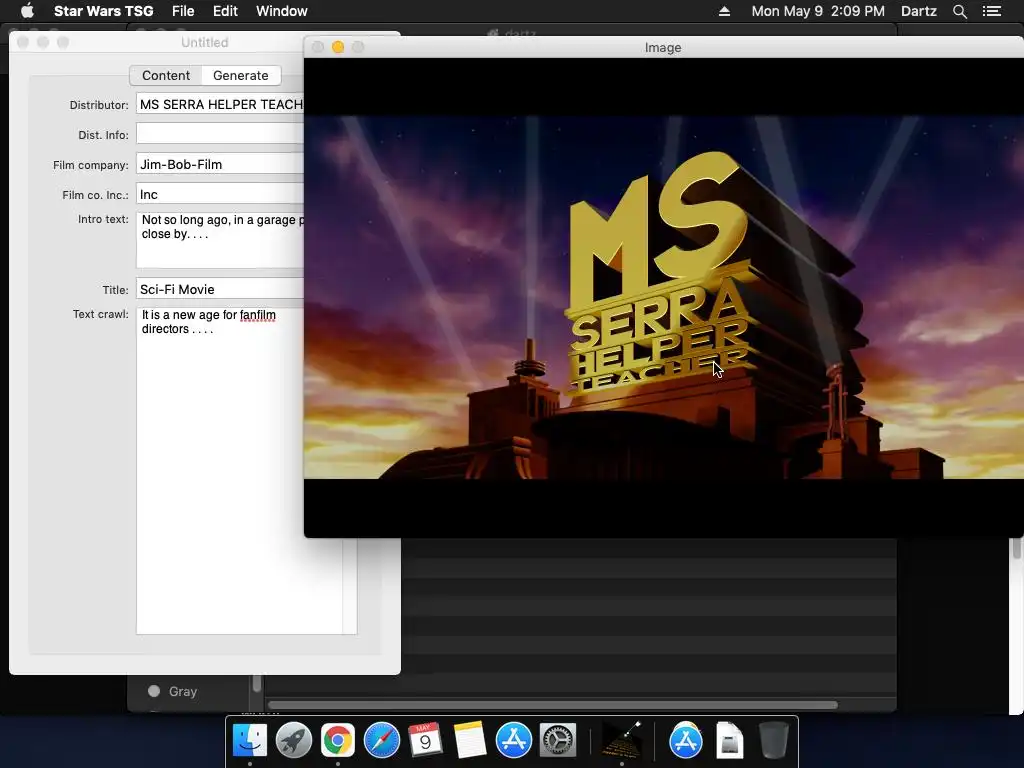Minimize the Image window with yellow button
The width and height of the screenshot is (1024, 768).
[338, 47]
